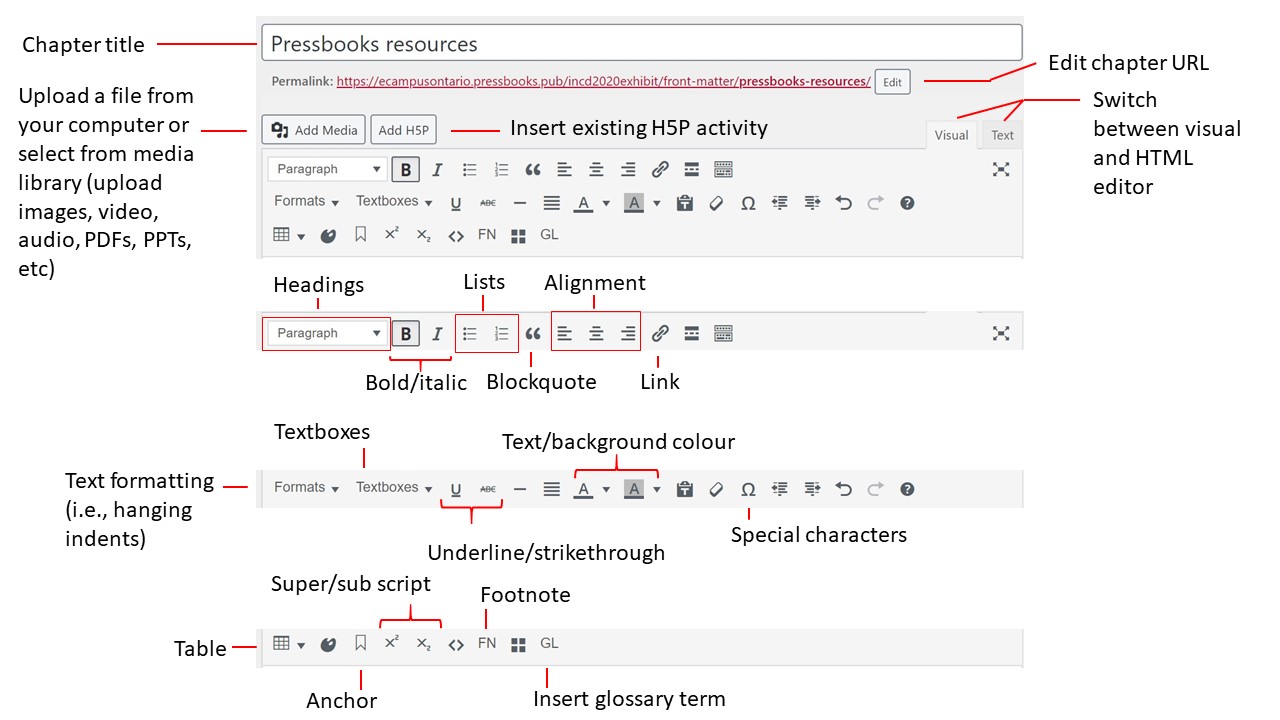Click Underline in main editor second row
1280x720 pixels.
point(456,203)
